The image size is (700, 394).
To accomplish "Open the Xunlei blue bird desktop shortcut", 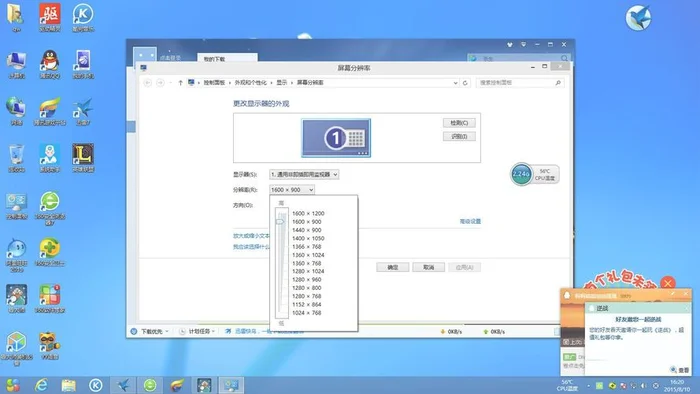I will click(x=83, y=111).
